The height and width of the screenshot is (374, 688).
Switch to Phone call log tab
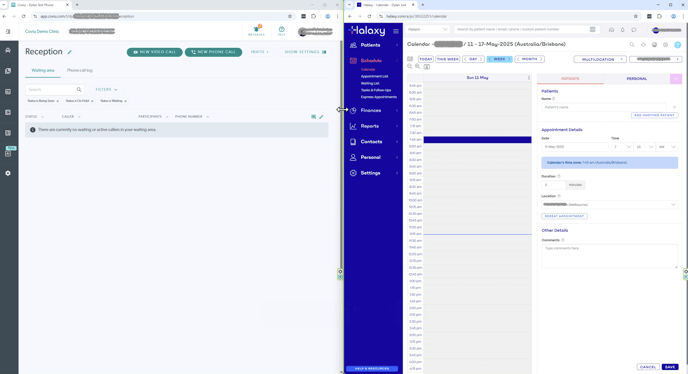[79, 70]
